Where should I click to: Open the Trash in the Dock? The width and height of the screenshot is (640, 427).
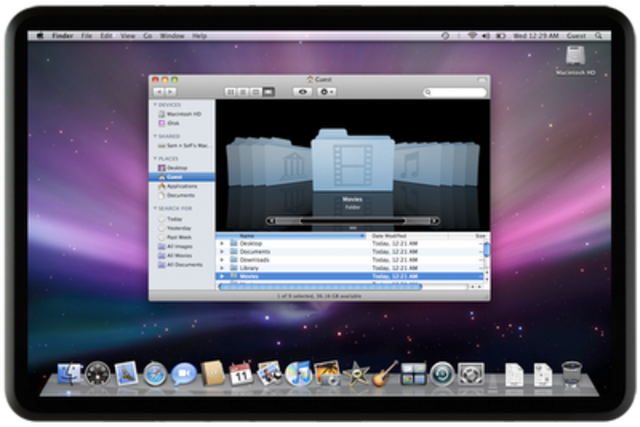571,373
